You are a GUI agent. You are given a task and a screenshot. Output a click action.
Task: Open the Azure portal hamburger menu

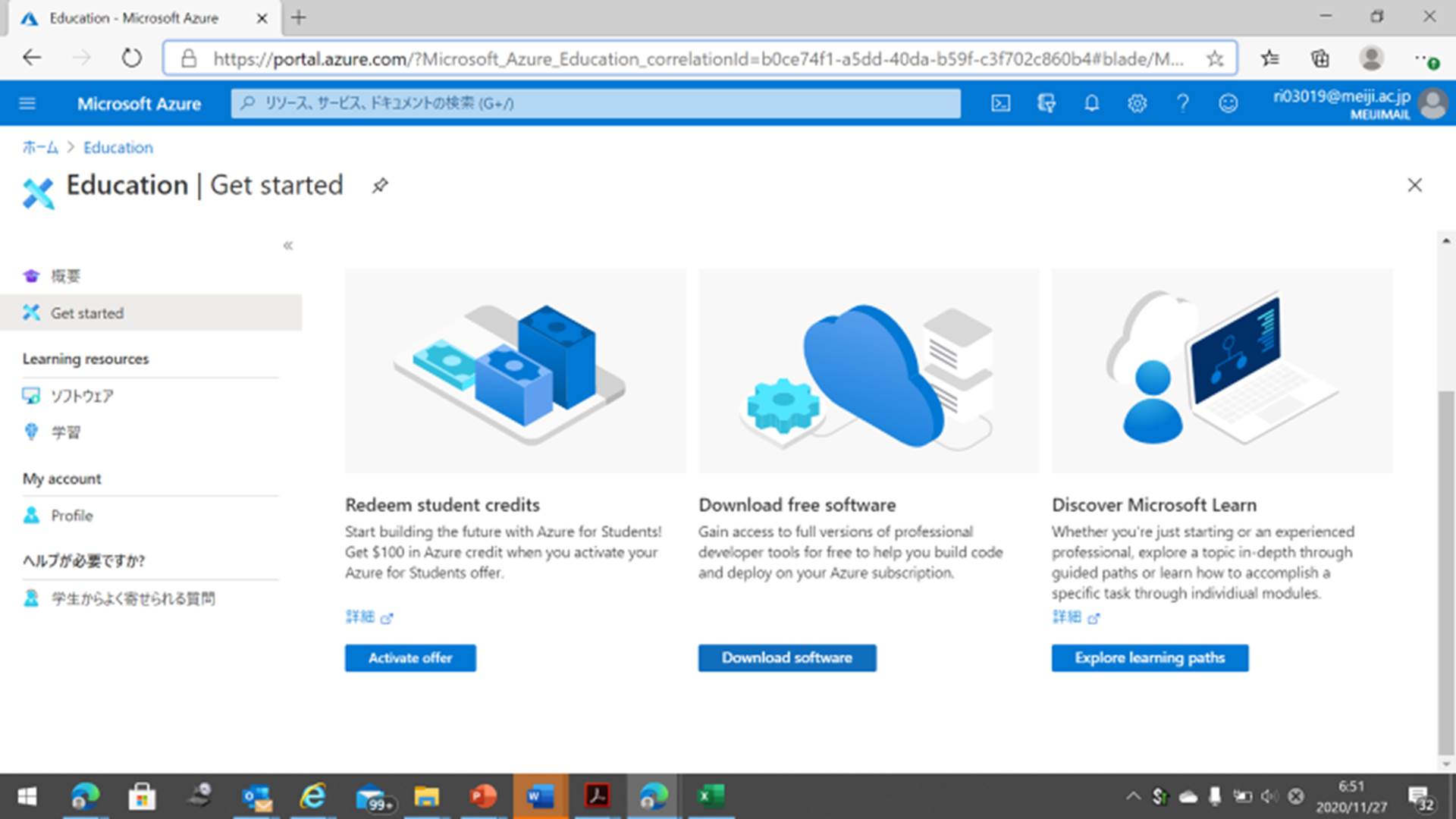tap(27, 103)
